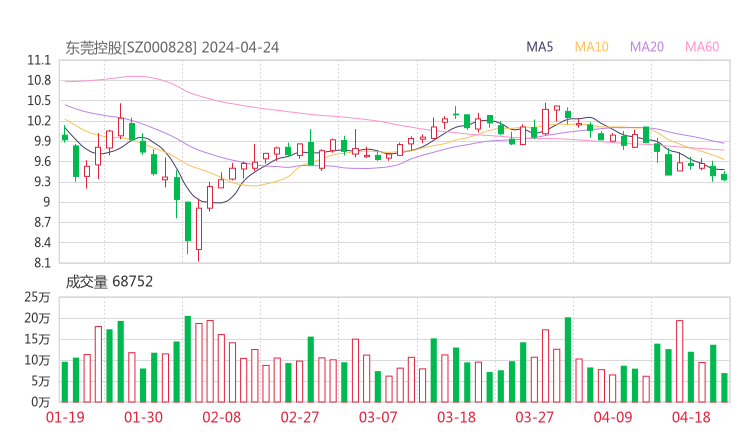Viewport: 740px width, 440px height.
Task: Click the 02-08 date label
Action: pos(222,417)
